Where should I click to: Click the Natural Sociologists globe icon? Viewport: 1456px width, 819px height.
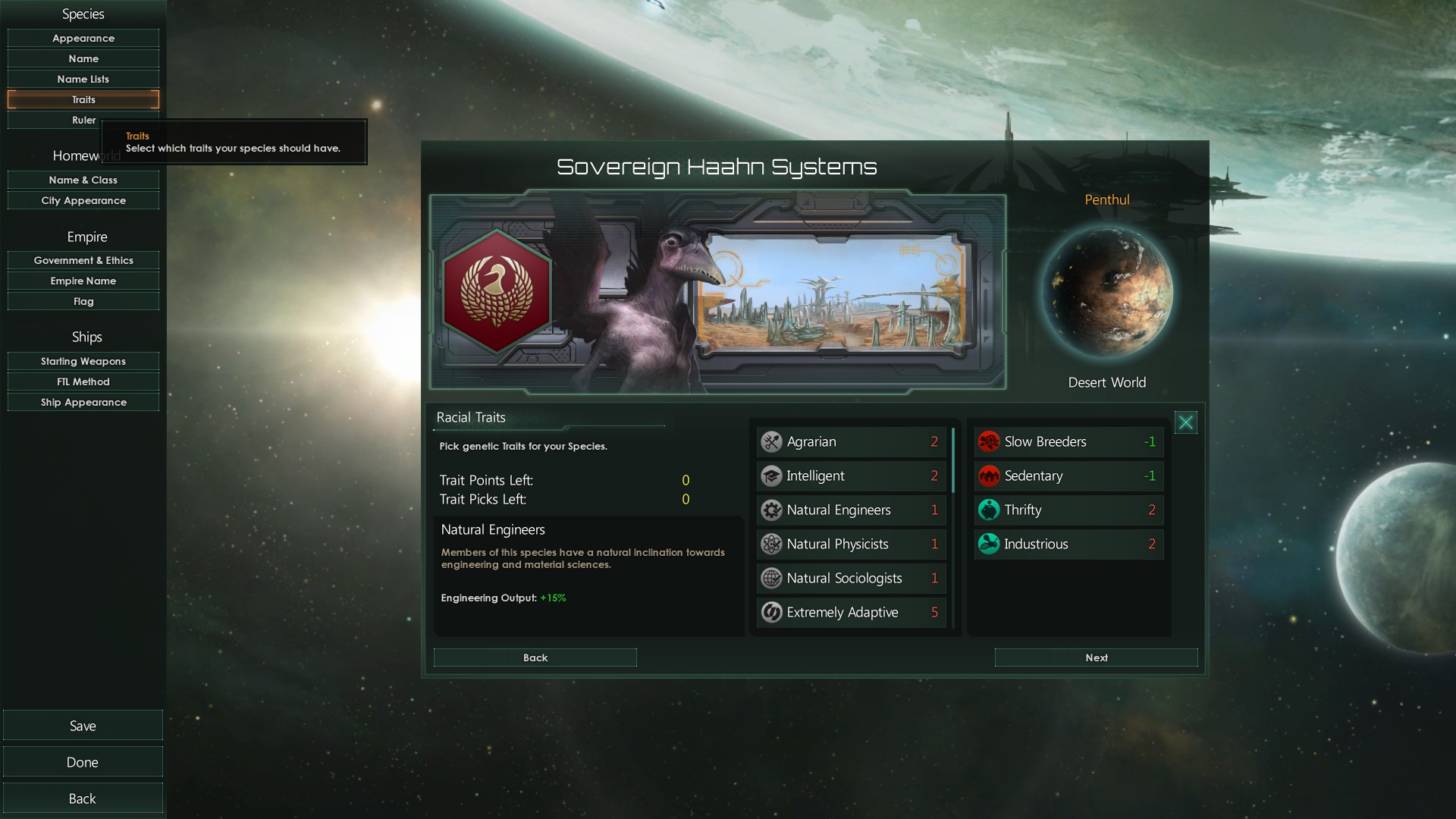pos(771,578)
